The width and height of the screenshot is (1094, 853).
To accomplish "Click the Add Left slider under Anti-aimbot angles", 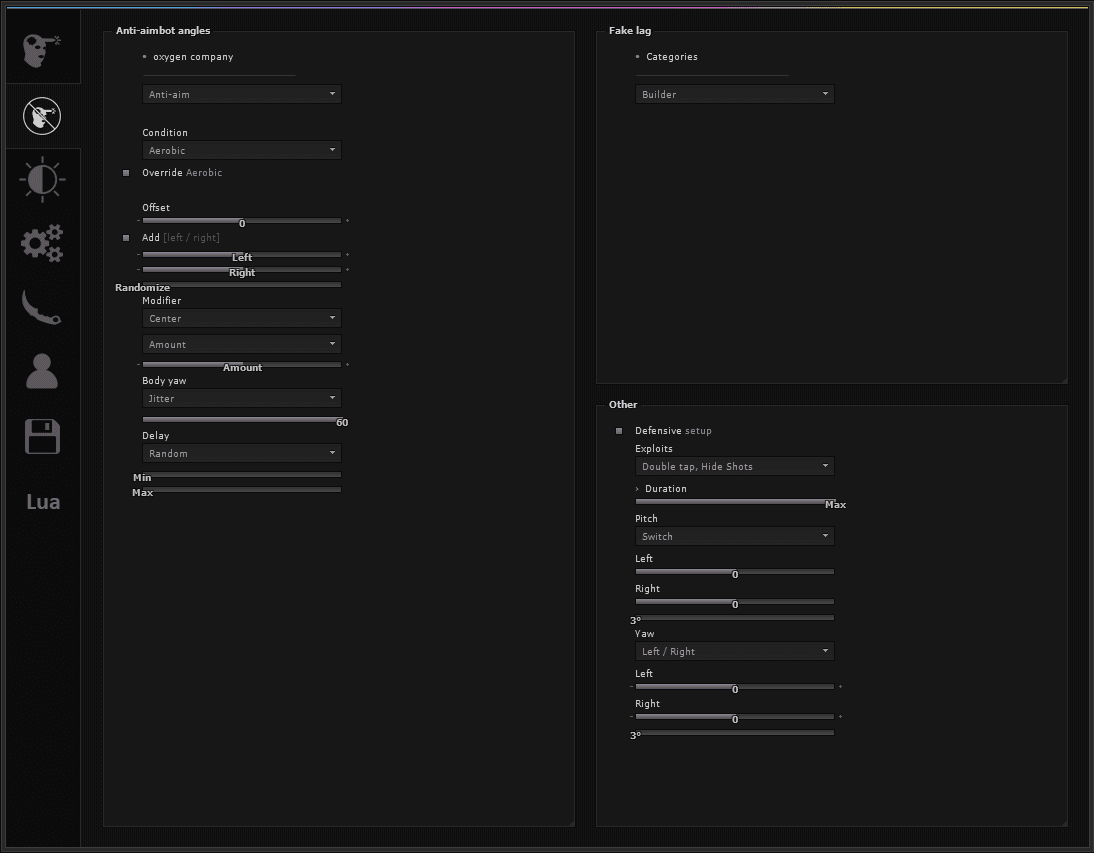I will pos(241,255).
